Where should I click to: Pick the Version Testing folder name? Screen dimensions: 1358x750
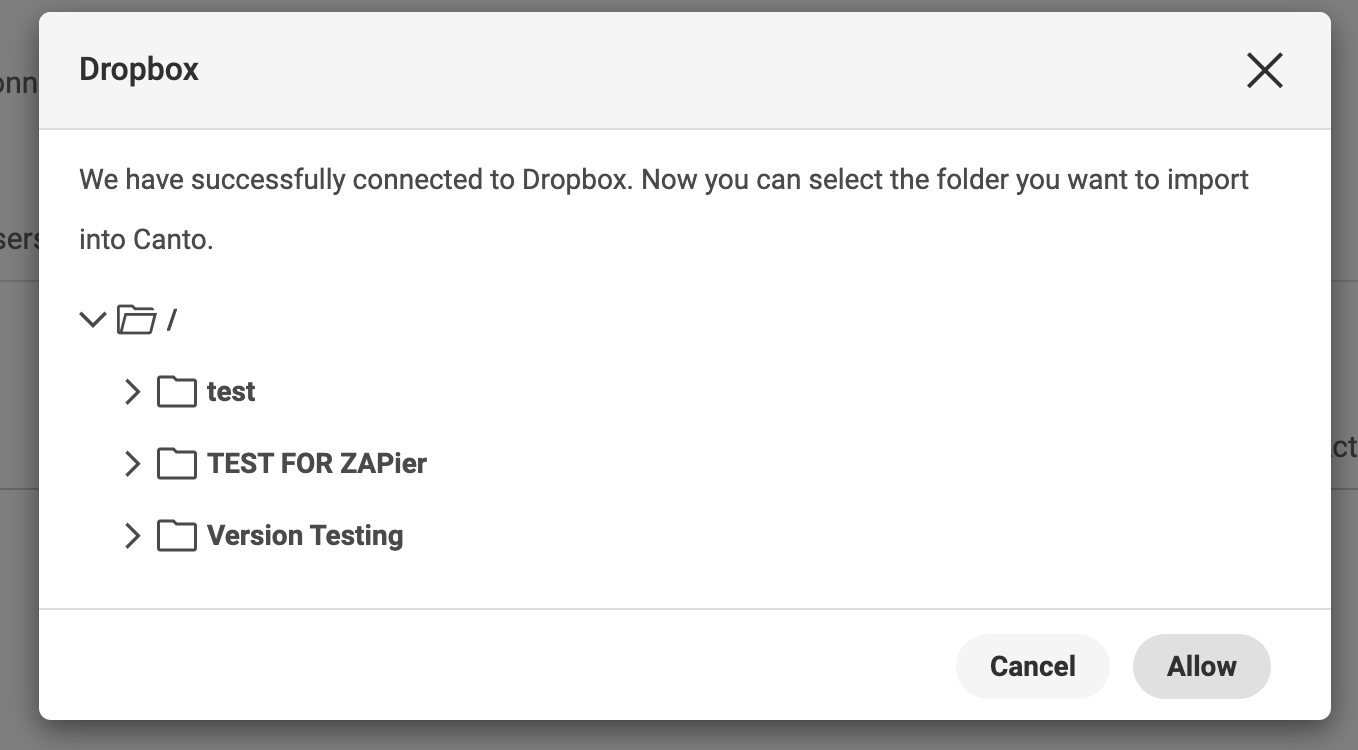(x=305, y=536)
